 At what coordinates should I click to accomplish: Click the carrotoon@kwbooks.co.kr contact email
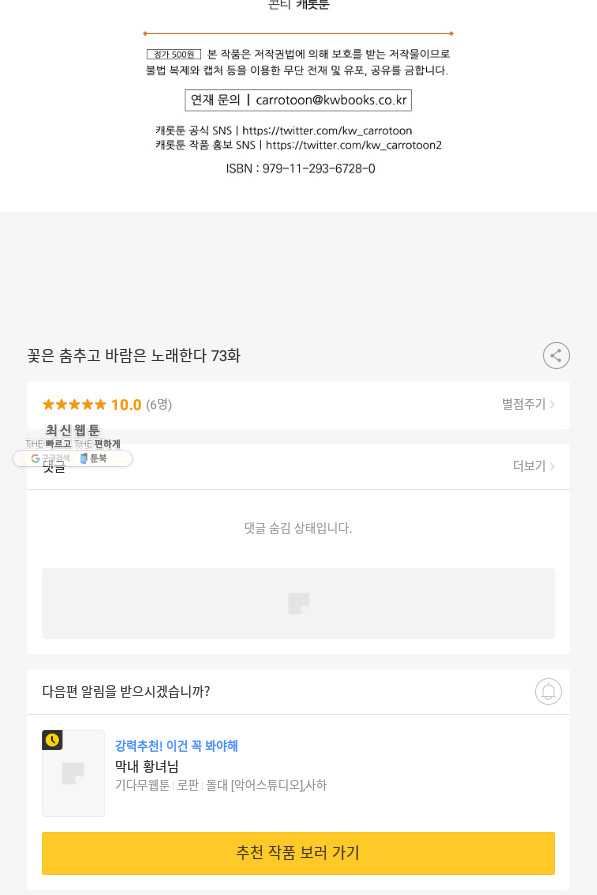tap(331, 100)
